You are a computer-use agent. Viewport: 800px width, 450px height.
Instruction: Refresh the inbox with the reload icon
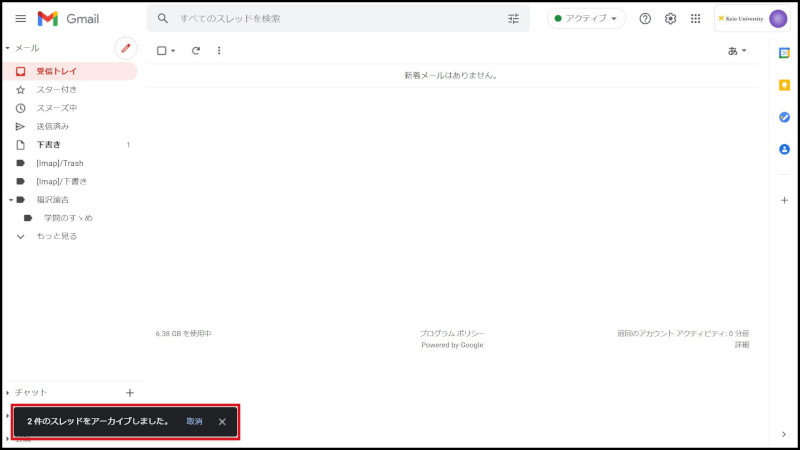pos(196,50)
